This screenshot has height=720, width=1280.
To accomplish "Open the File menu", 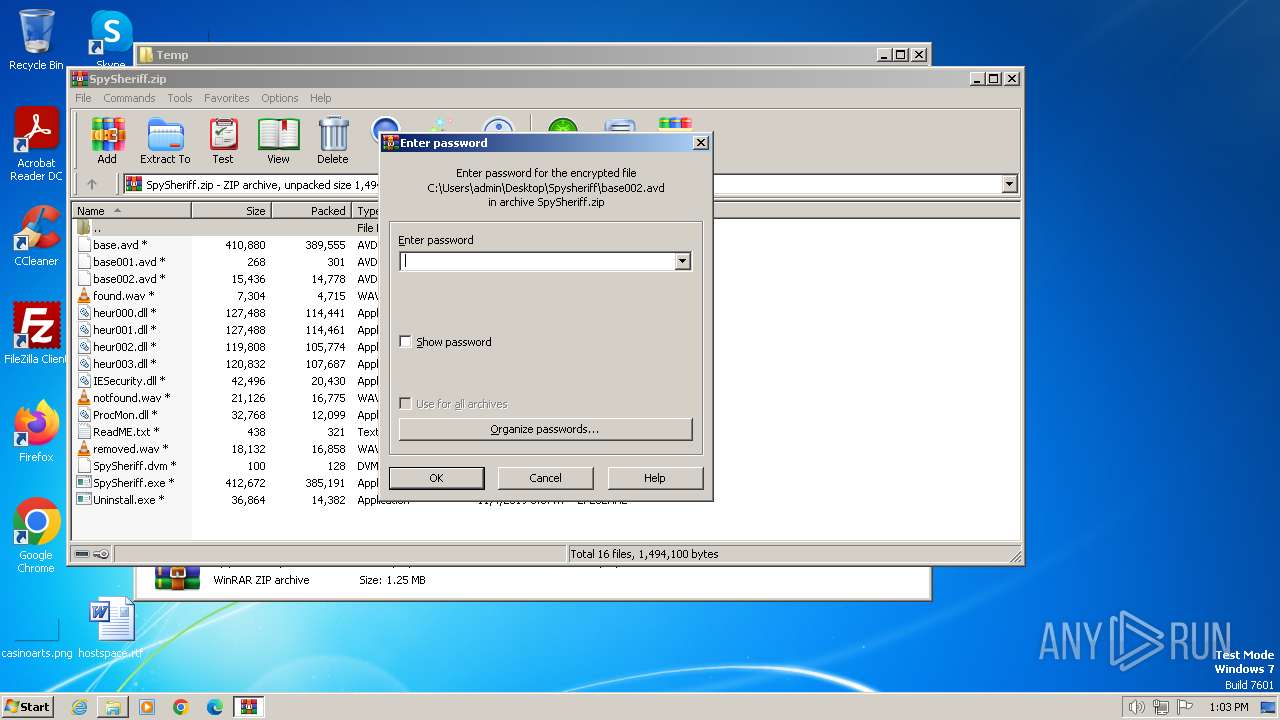I will point(83,98).
